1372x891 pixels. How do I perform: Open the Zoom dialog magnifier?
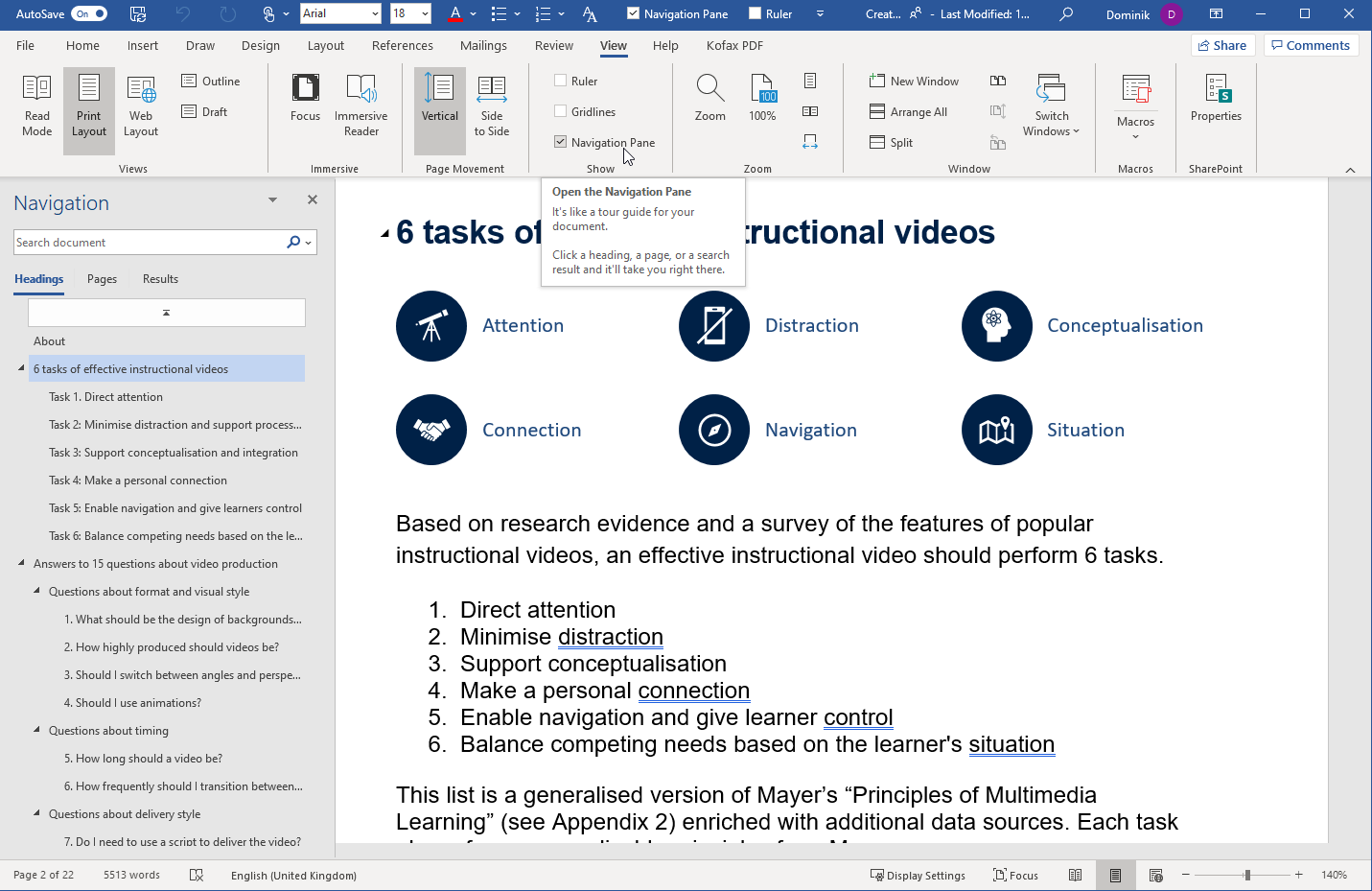[x=710, y=99]
